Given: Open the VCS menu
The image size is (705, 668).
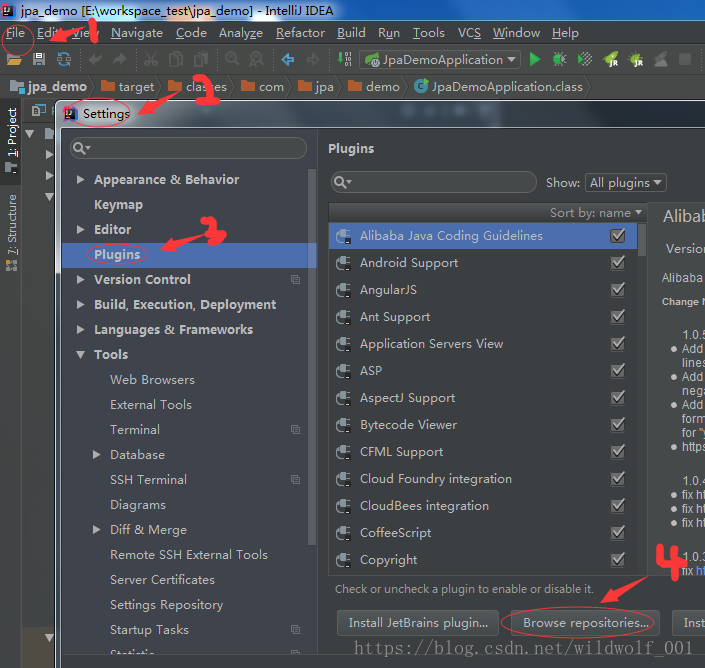Looking at the screenshot, I should coord(469,33).
